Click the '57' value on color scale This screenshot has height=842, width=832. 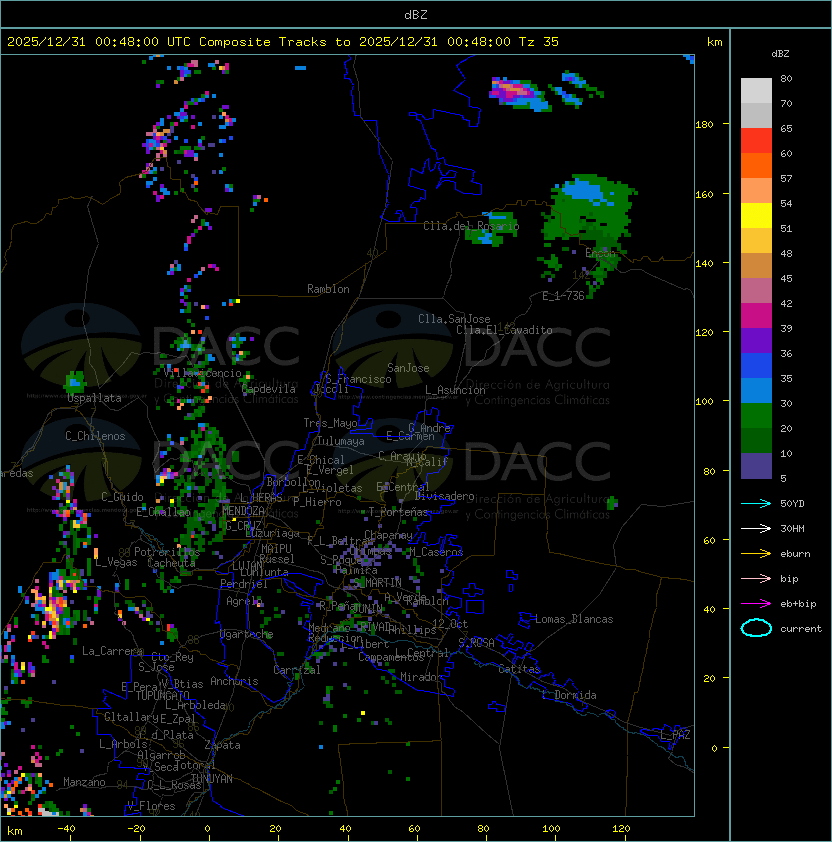786,178
